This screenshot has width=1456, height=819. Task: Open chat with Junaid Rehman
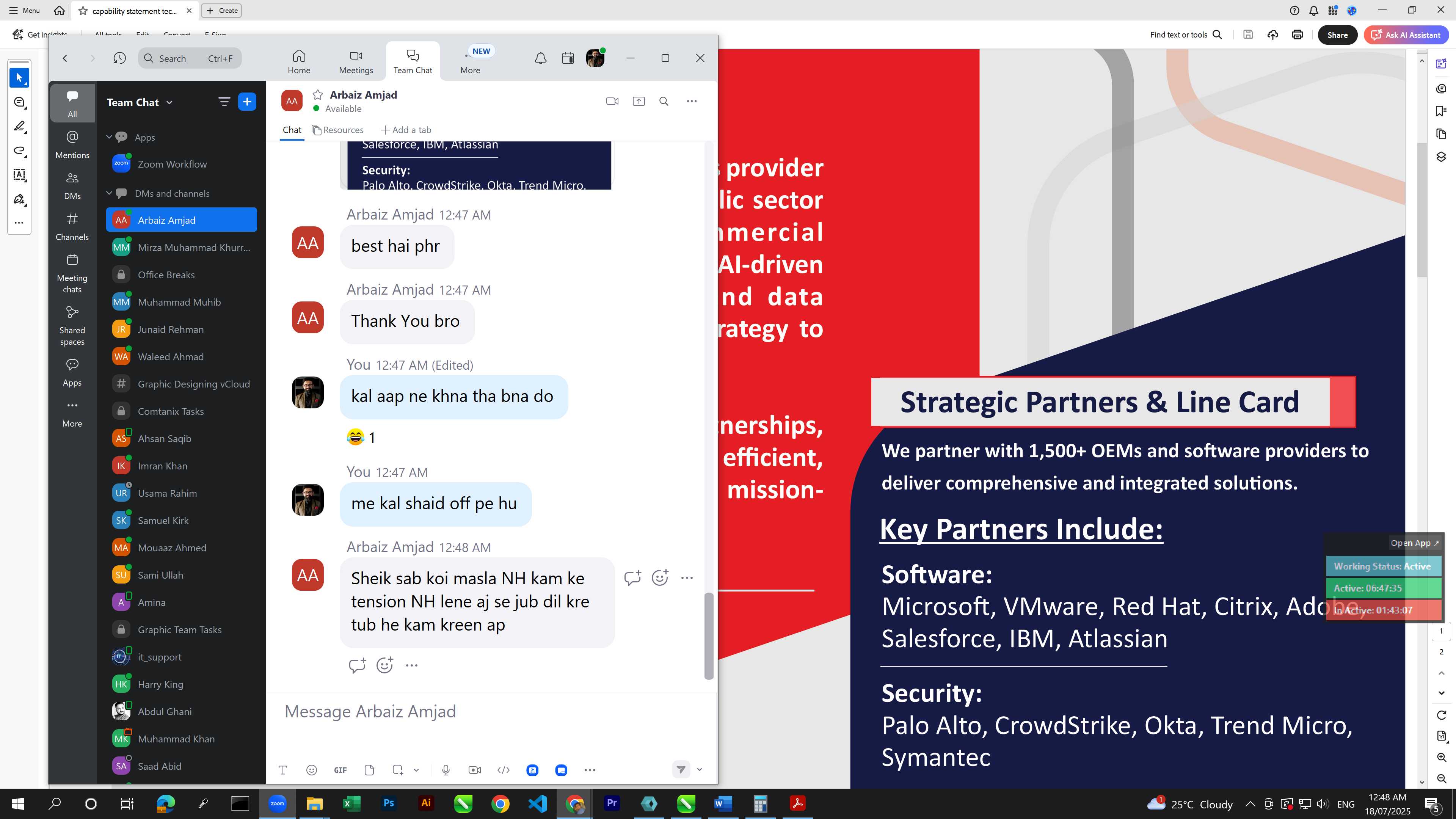(x=182, y=329)
